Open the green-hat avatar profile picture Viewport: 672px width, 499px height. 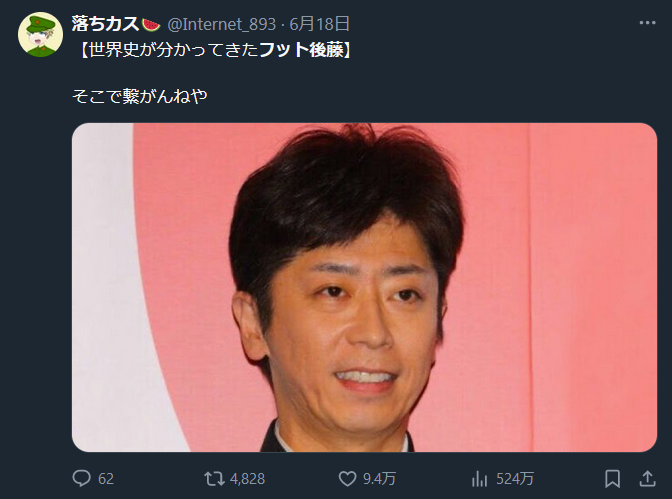coord(40,35)
